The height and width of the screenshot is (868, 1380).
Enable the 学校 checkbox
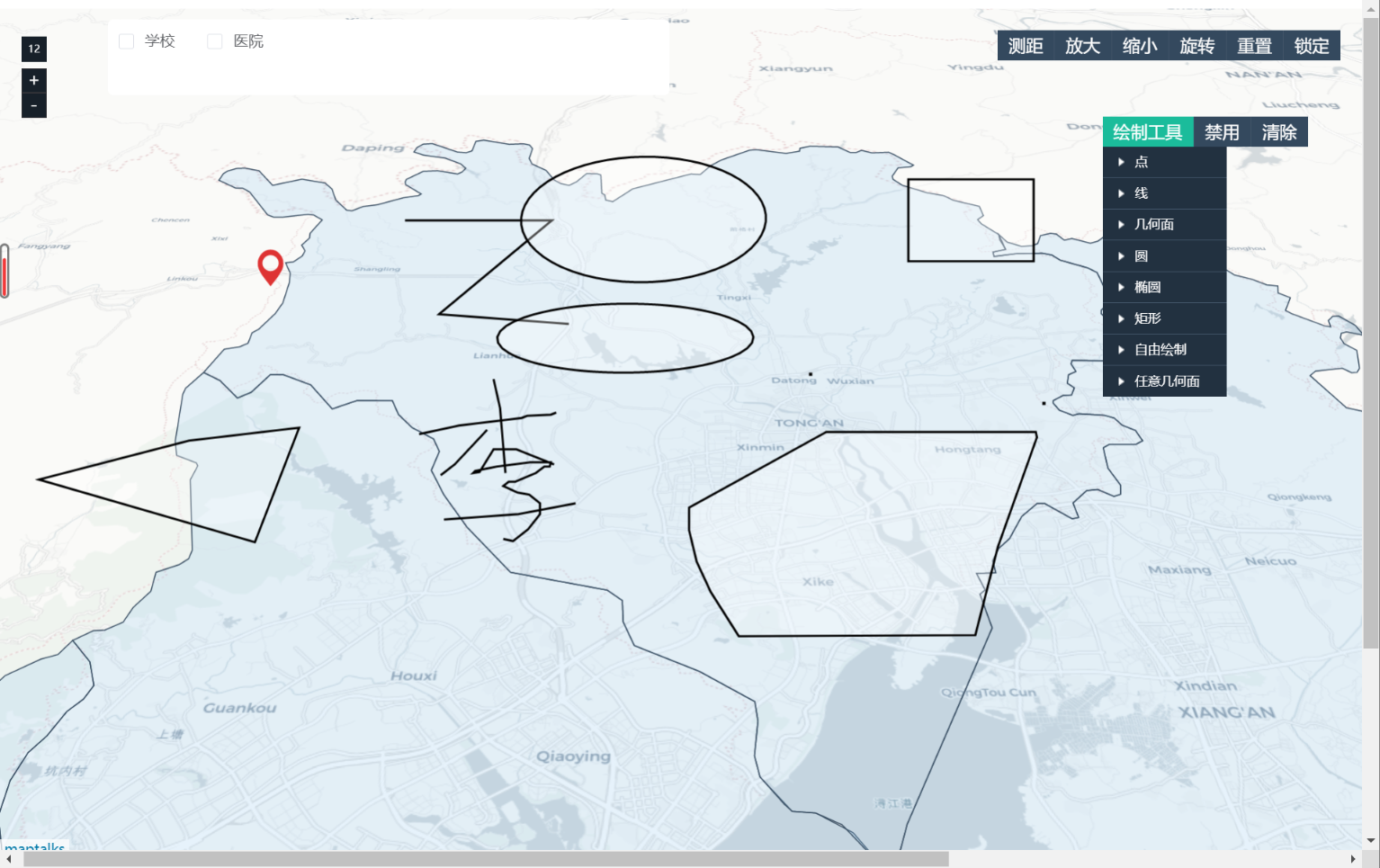[127, 41]
